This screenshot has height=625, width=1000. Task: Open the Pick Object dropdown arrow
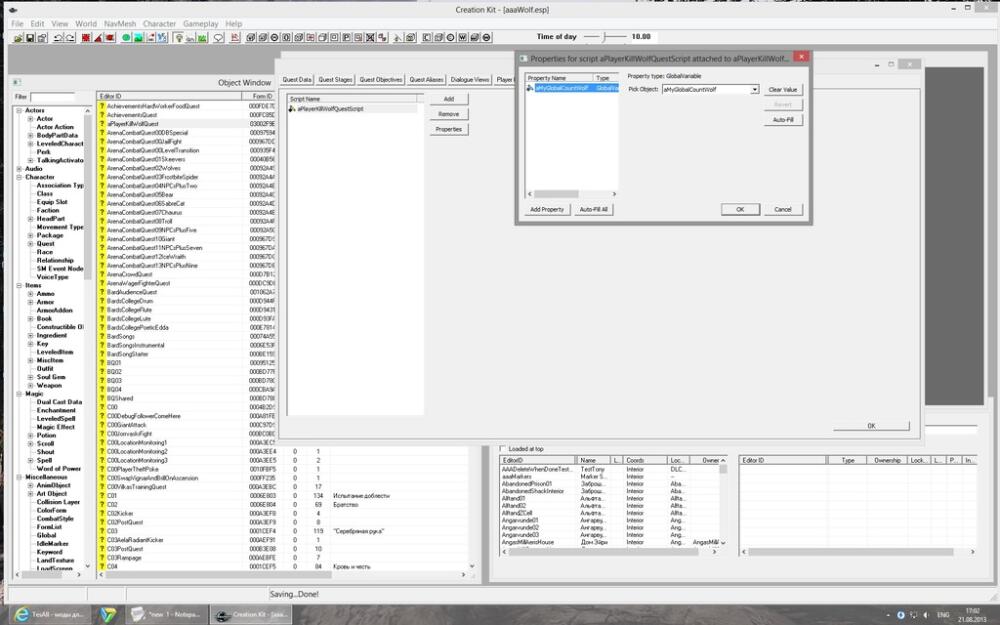[x=754, y=89]
